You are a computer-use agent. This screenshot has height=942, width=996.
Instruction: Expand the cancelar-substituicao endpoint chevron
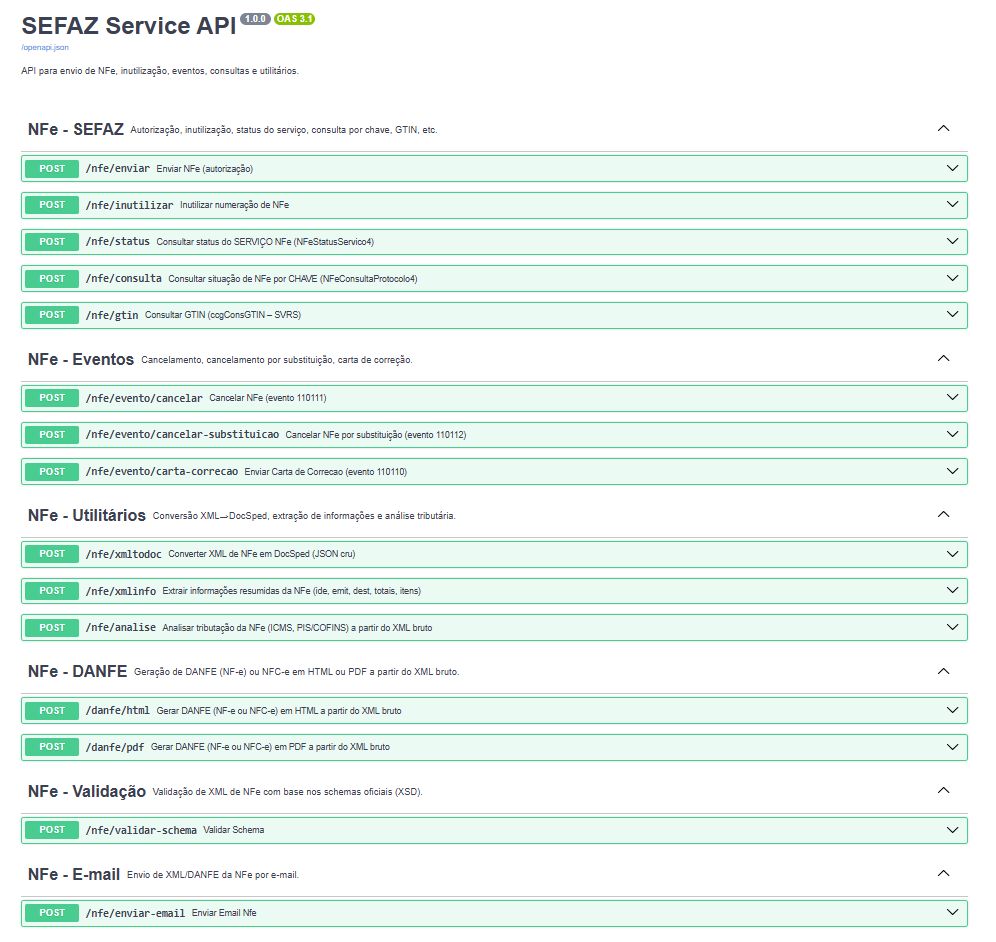click(x=952, y=435)
